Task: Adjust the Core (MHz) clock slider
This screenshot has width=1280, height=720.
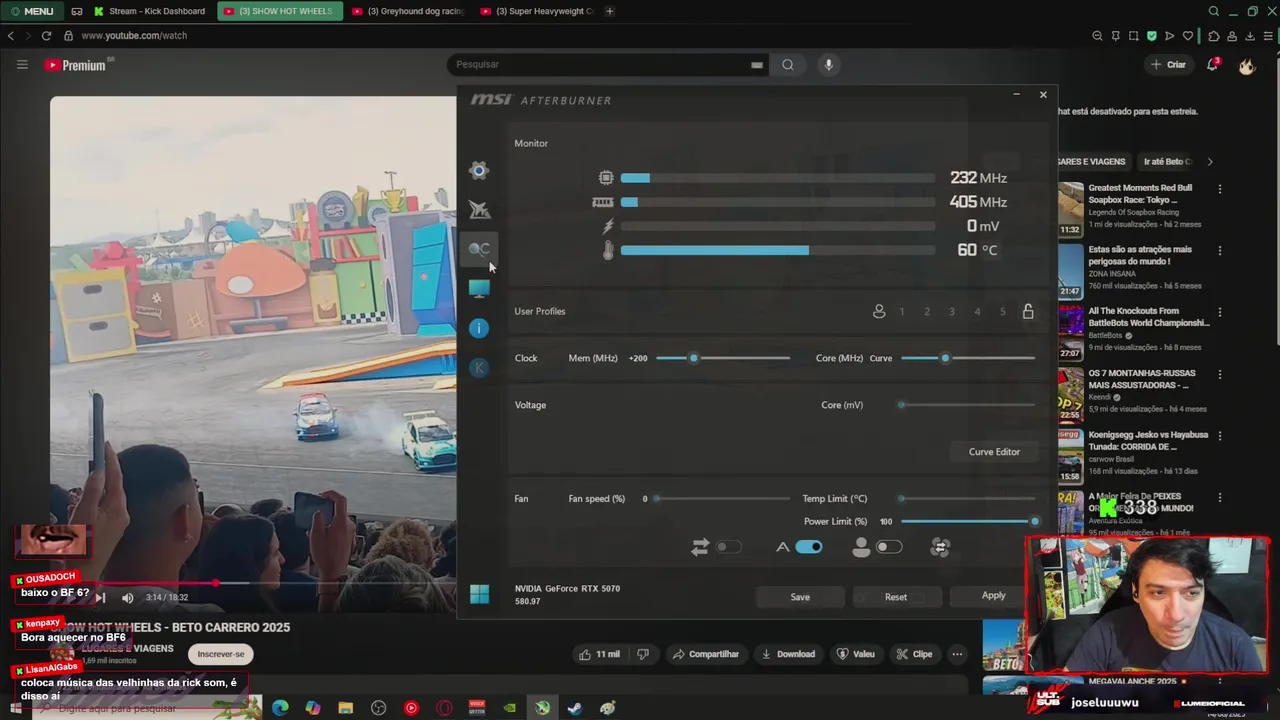Action: point(968,358)
